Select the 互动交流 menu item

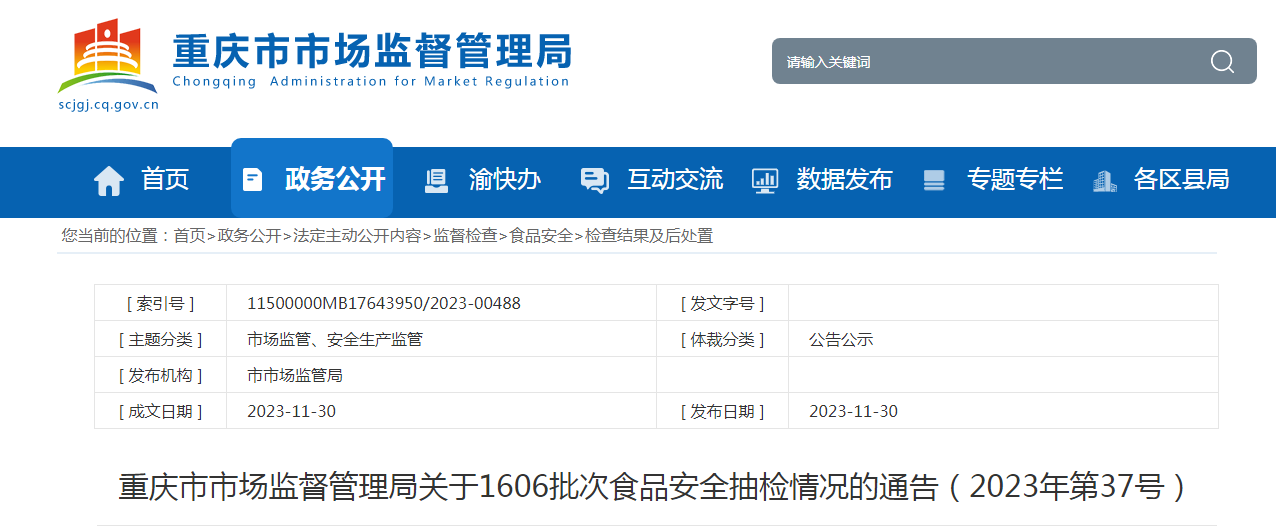tap(675, 180)
